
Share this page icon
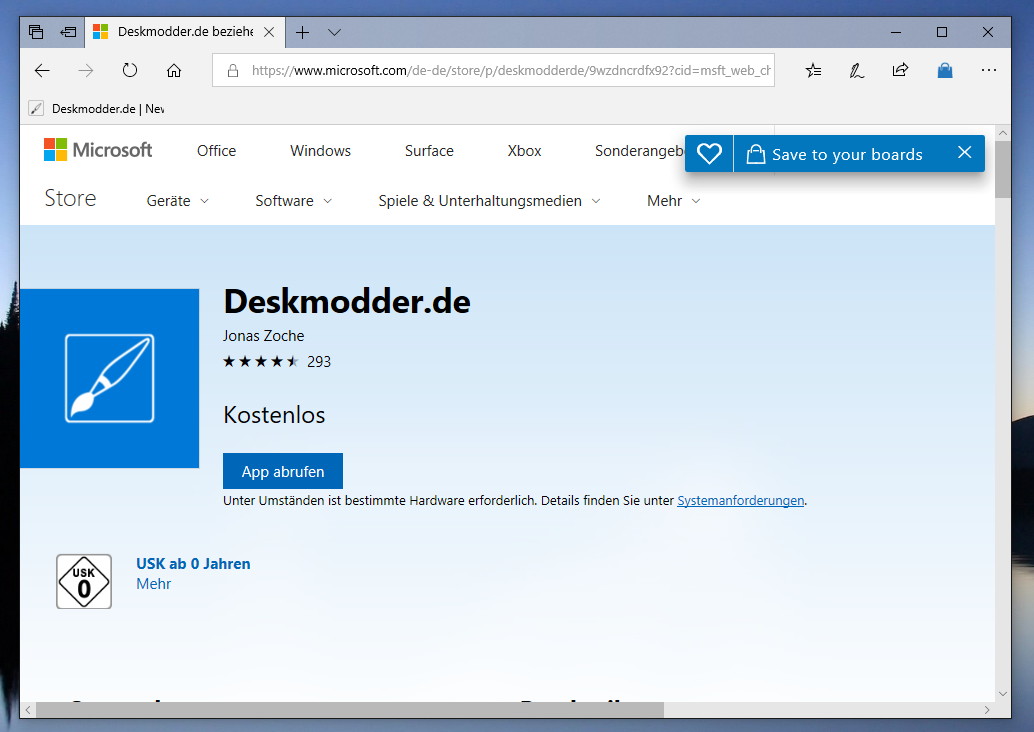900,70
